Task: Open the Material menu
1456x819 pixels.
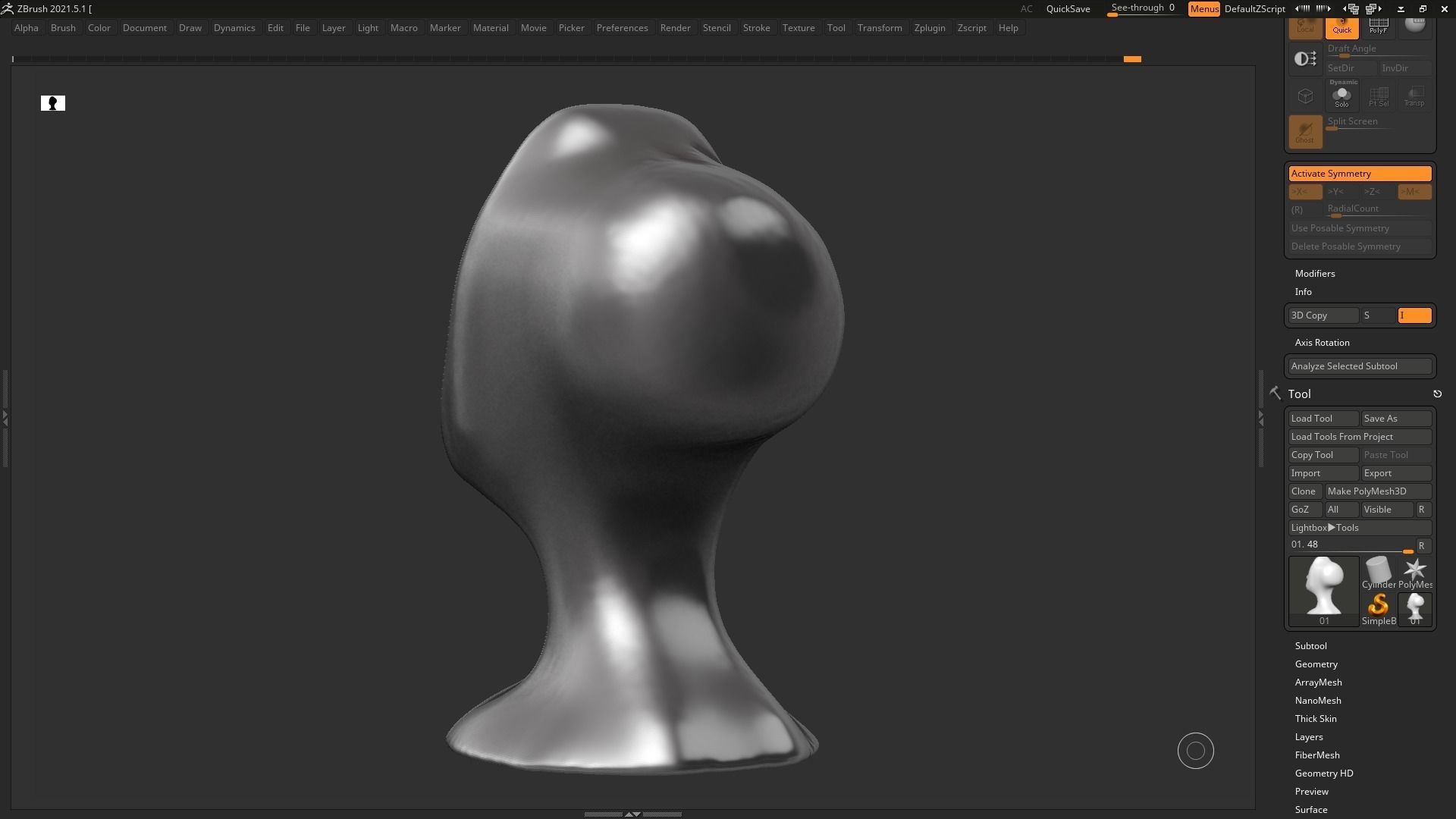Action: pyautogui.click(x=491, y=28)
